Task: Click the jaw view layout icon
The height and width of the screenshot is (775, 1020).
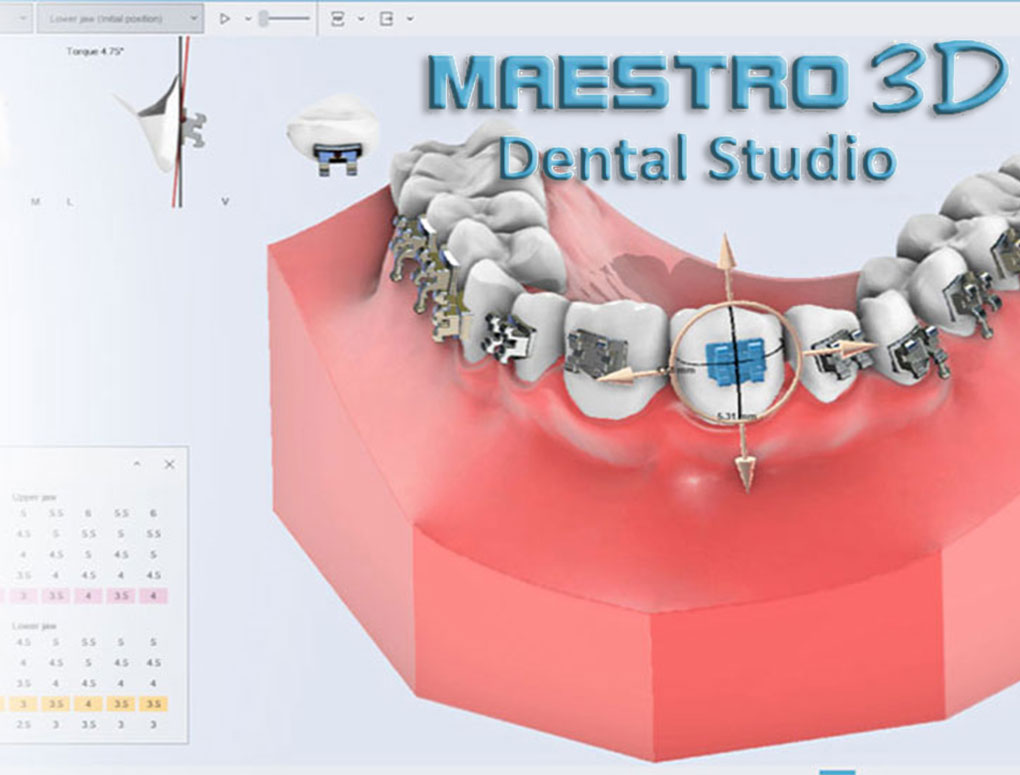Action: [x=338, y=19]
